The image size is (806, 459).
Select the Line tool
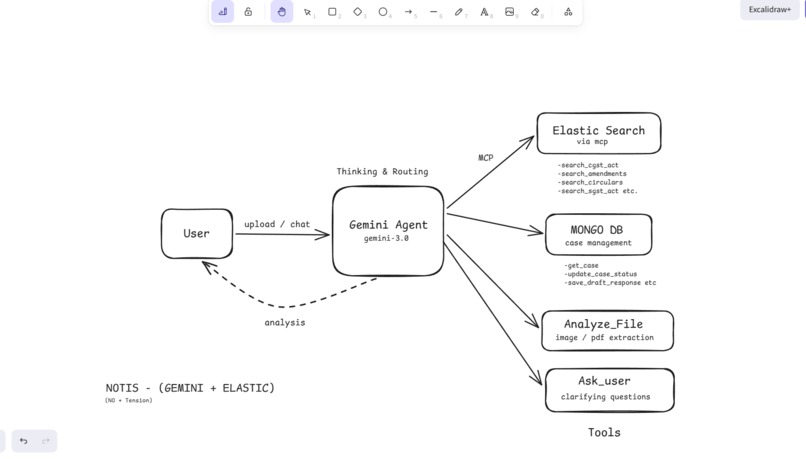pyautogui.click(x=434, y=12)
